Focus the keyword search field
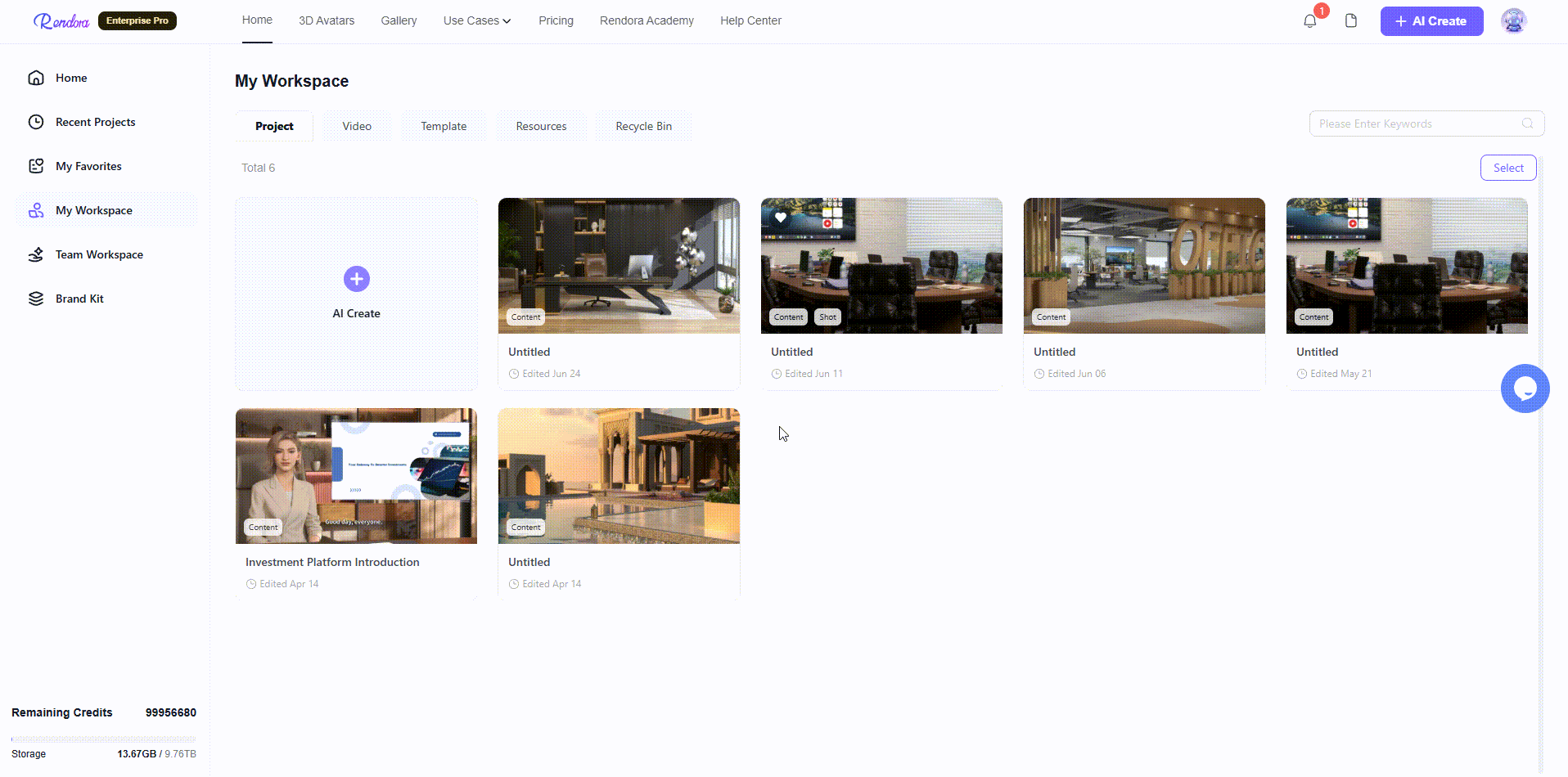This screenshot has height=777, width=1568. coord(1426,124)
